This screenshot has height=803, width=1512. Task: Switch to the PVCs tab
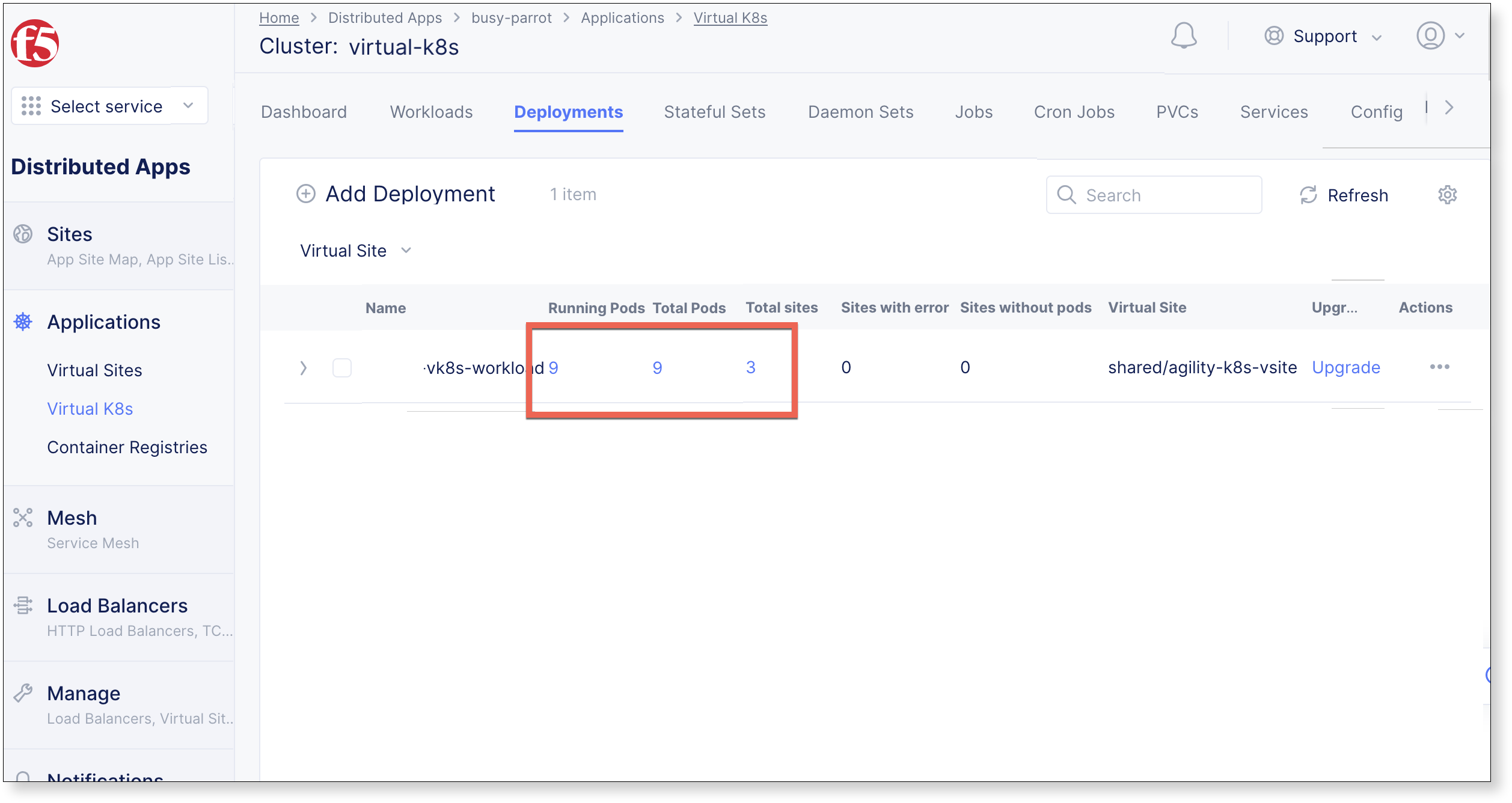click(1177, 112)
